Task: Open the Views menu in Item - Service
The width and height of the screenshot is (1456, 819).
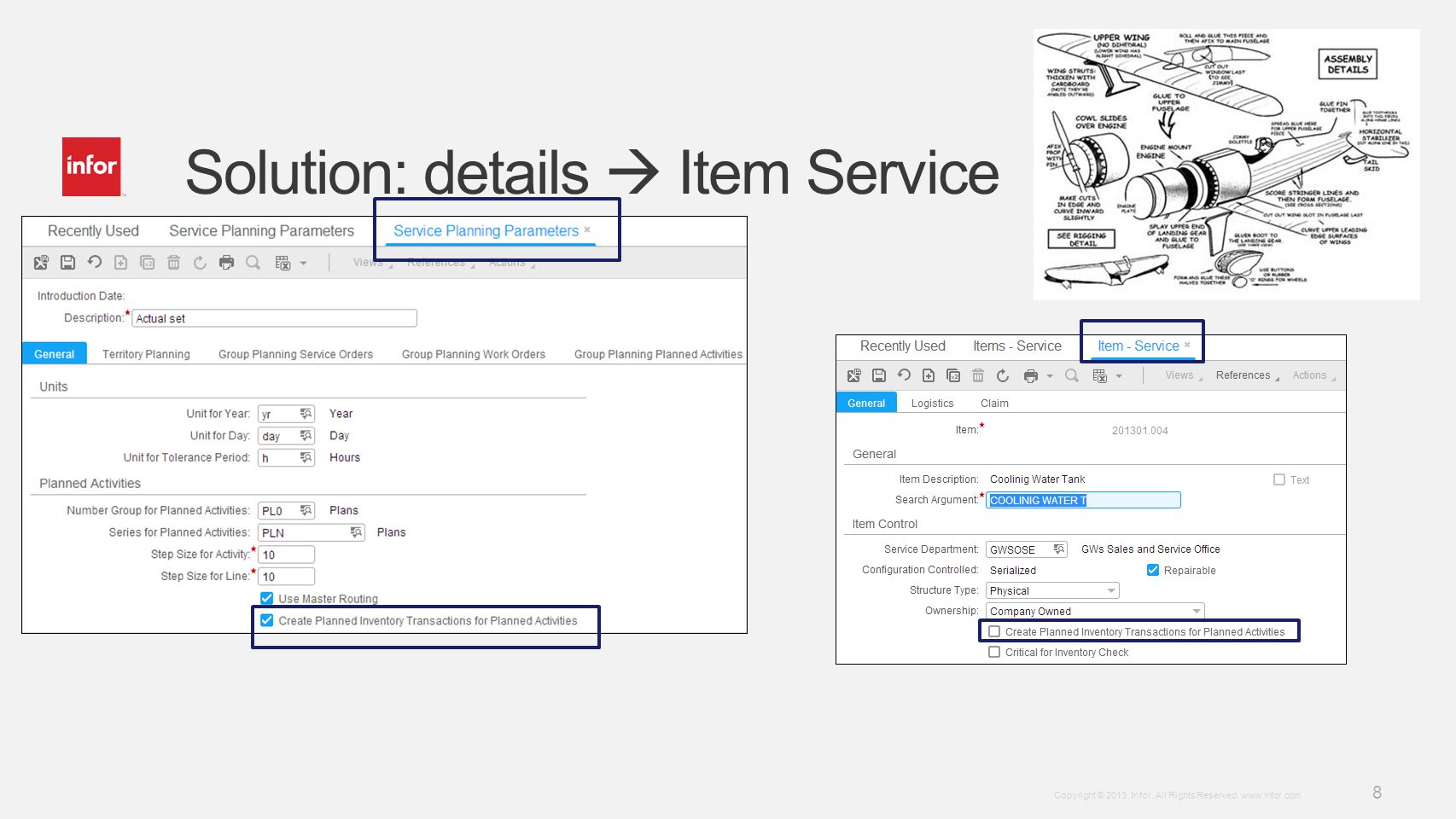Action: (x=1183, y=375)
